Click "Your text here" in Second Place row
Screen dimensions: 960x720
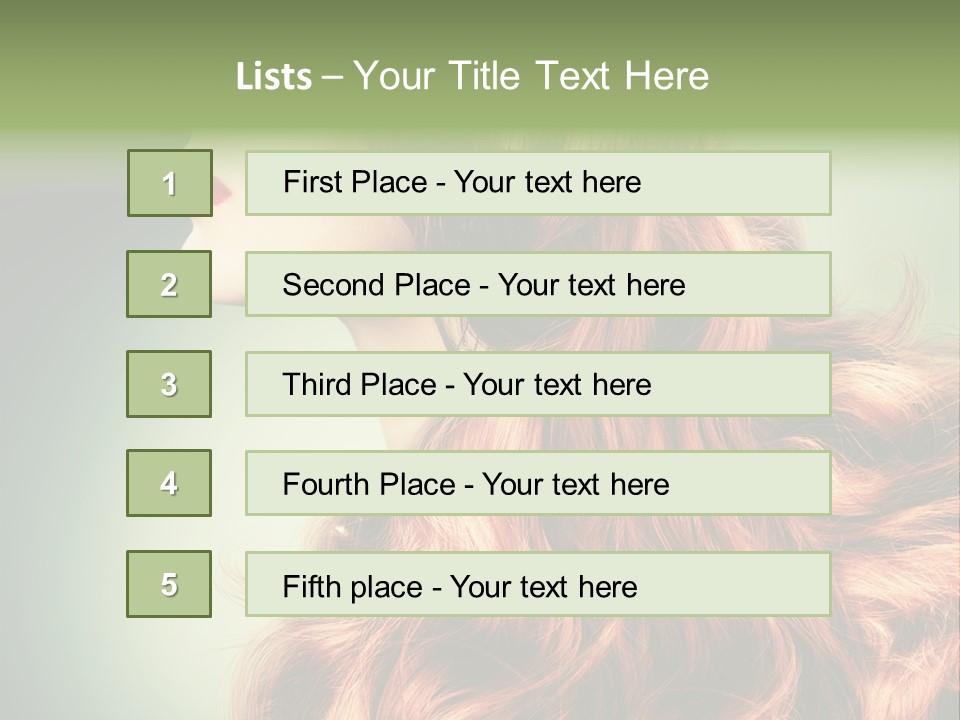pos(591,285)
